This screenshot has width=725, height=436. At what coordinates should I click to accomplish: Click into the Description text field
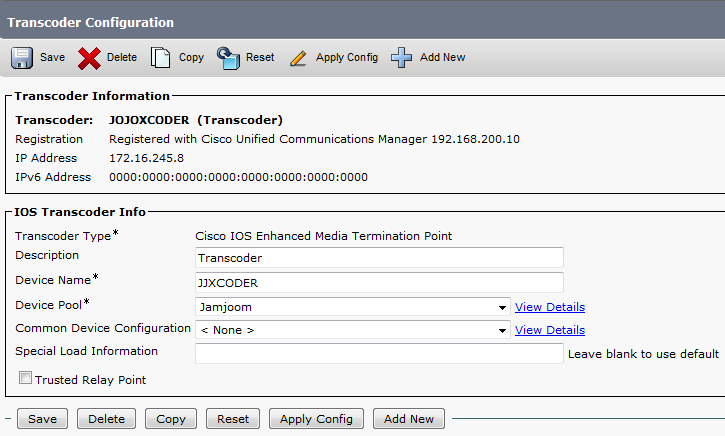(x=379, y=258)
